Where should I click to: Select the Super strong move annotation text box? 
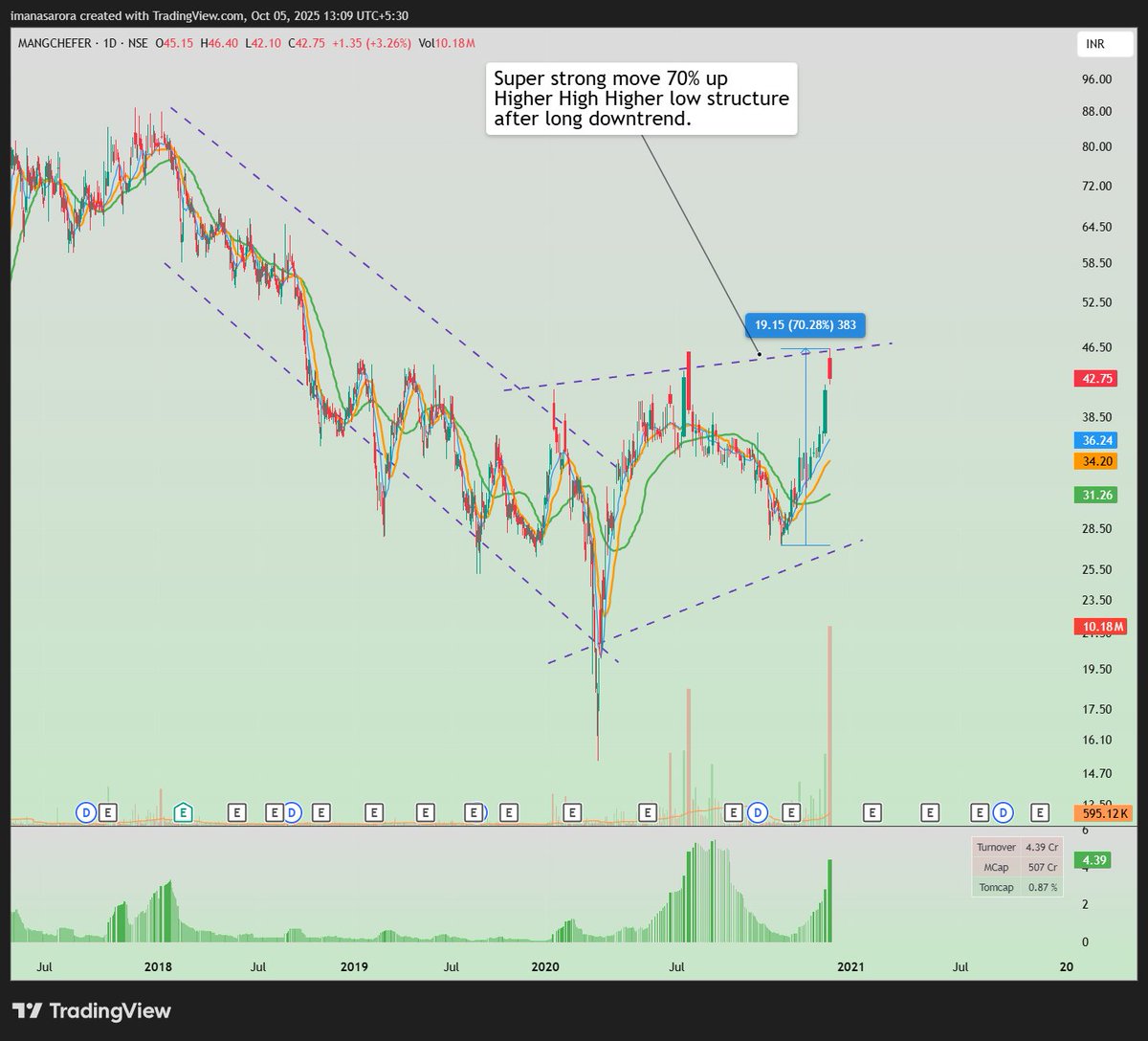click(x=639, y=98)
